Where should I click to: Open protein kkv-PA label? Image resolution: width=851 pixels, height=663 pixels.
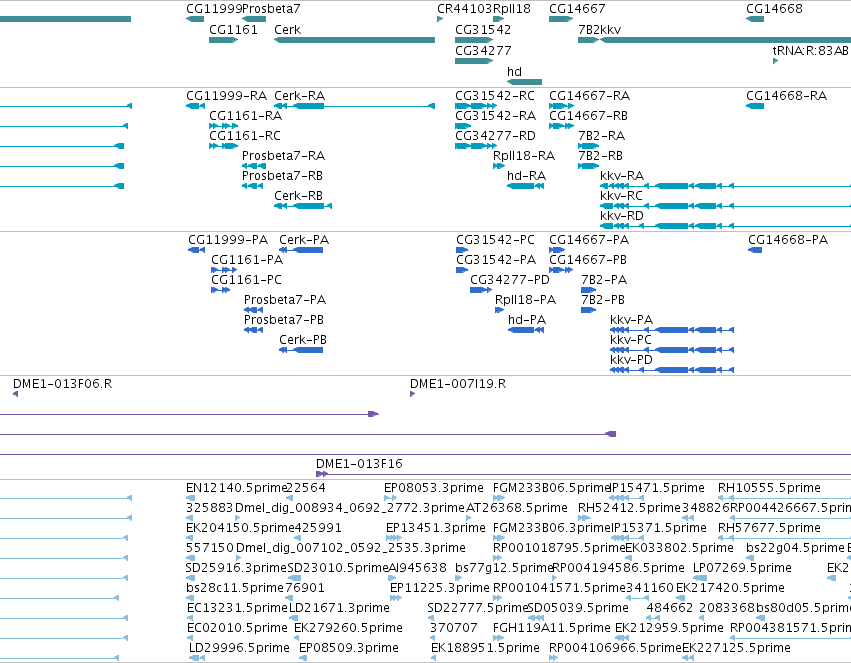(x=631, y=320)
